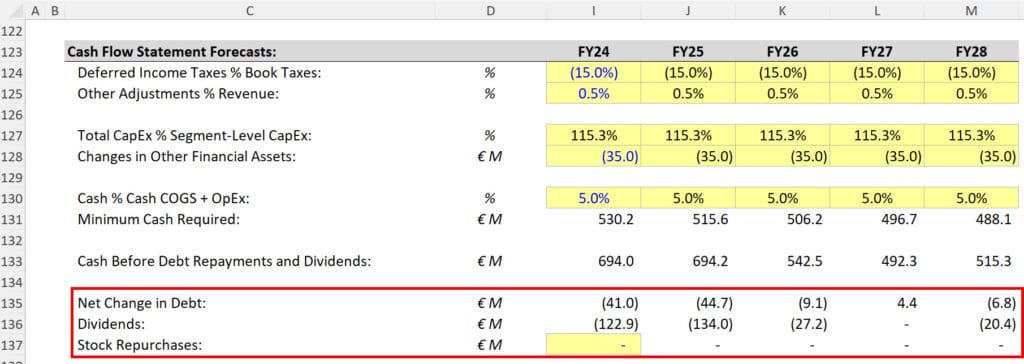Click FY27 Minimum Cash Required 496.7
The width and height of the screenshot is (1024, 364).
pyautogui.click(x=899, y=220)
